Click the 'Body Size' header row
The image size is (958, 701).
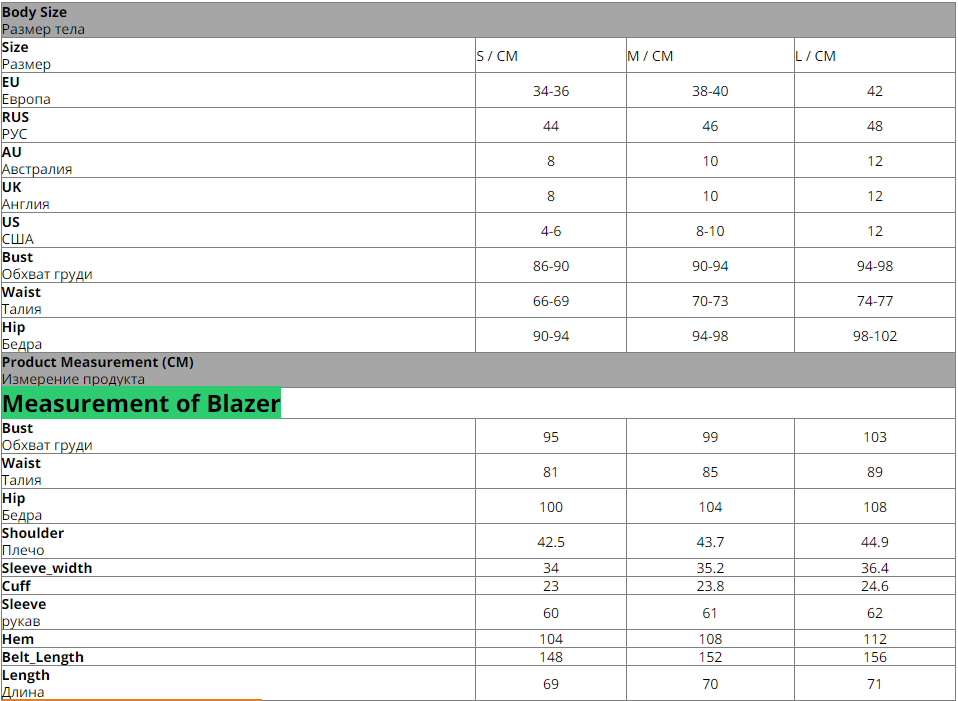(x=478, y=20)
